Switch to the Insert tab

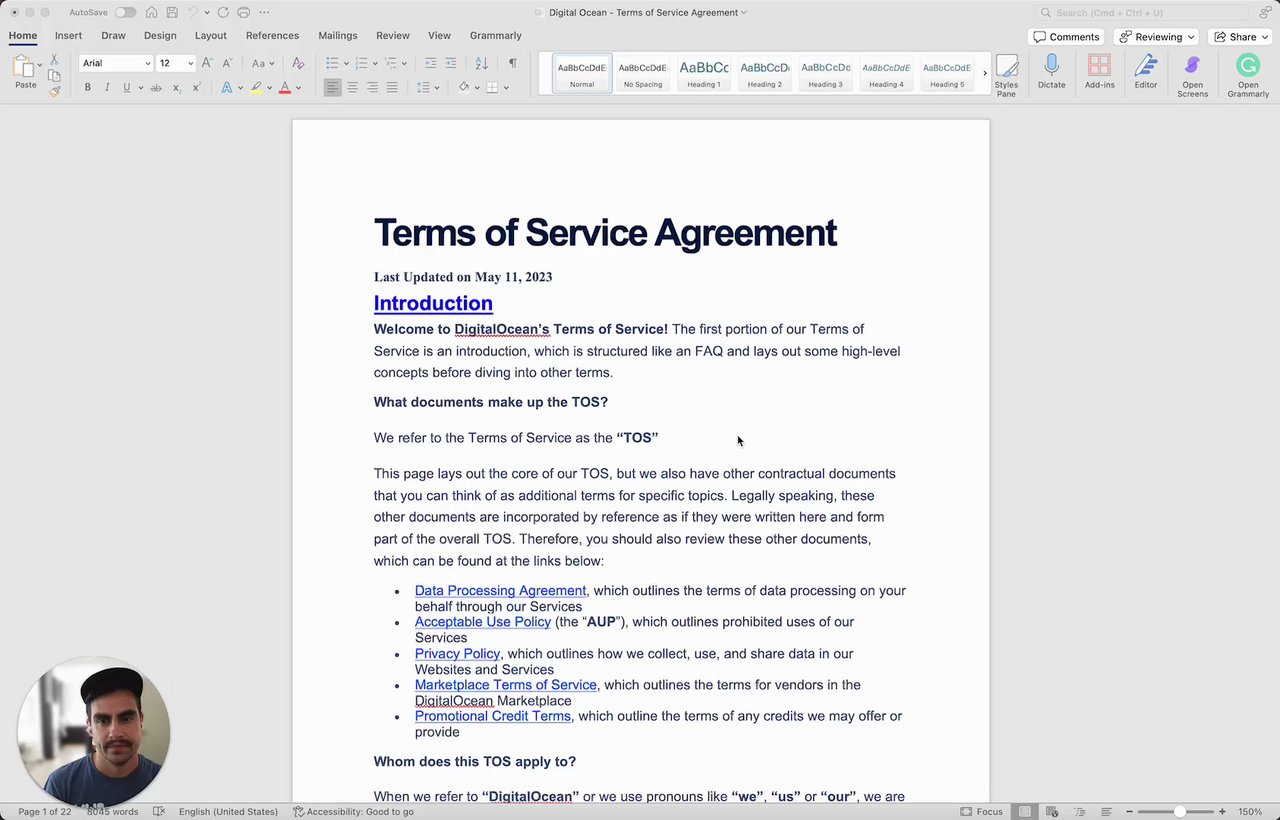(x=68, y=35)
